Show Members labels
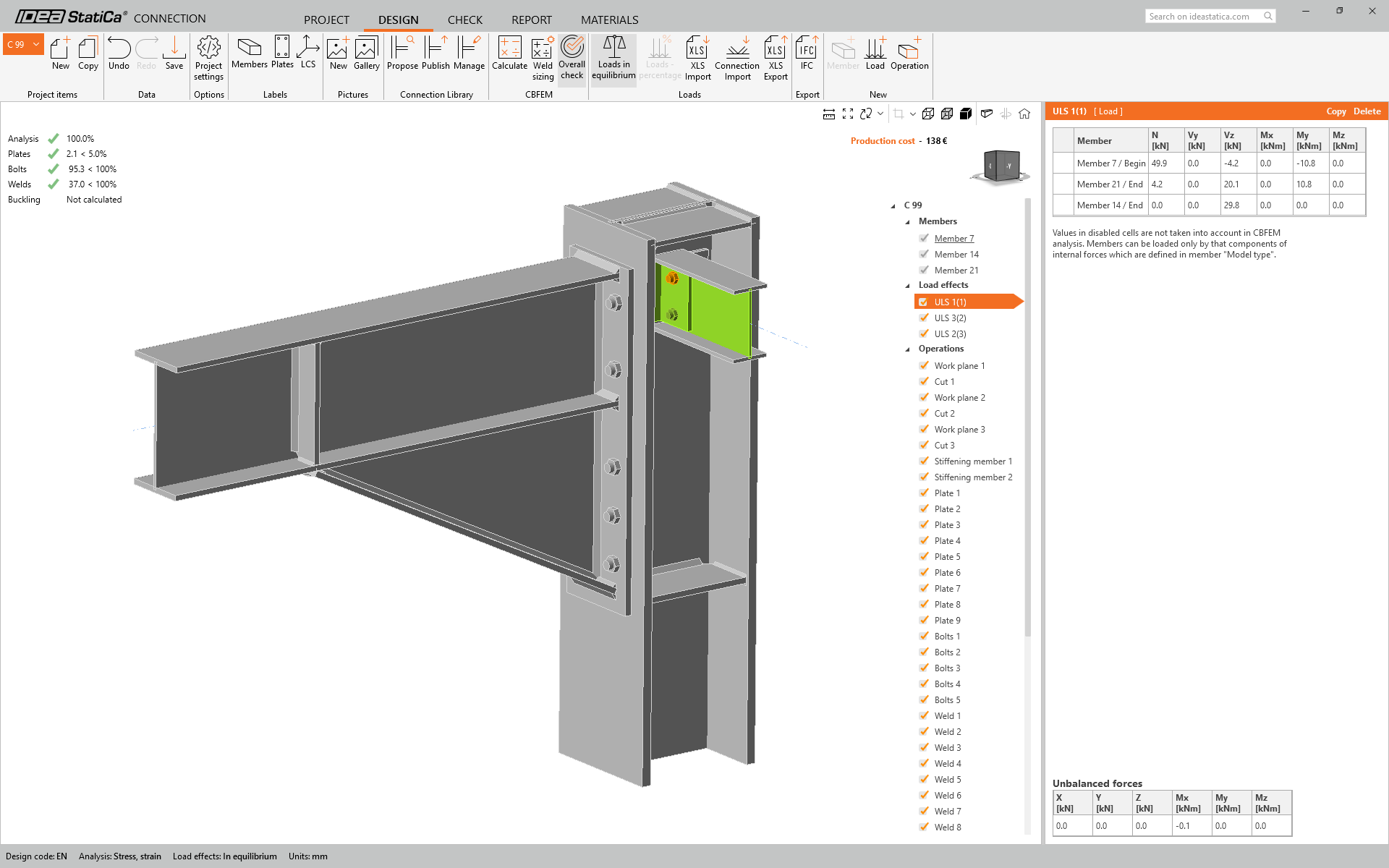This screenshot has height=868, width=1389. [250, 52]
